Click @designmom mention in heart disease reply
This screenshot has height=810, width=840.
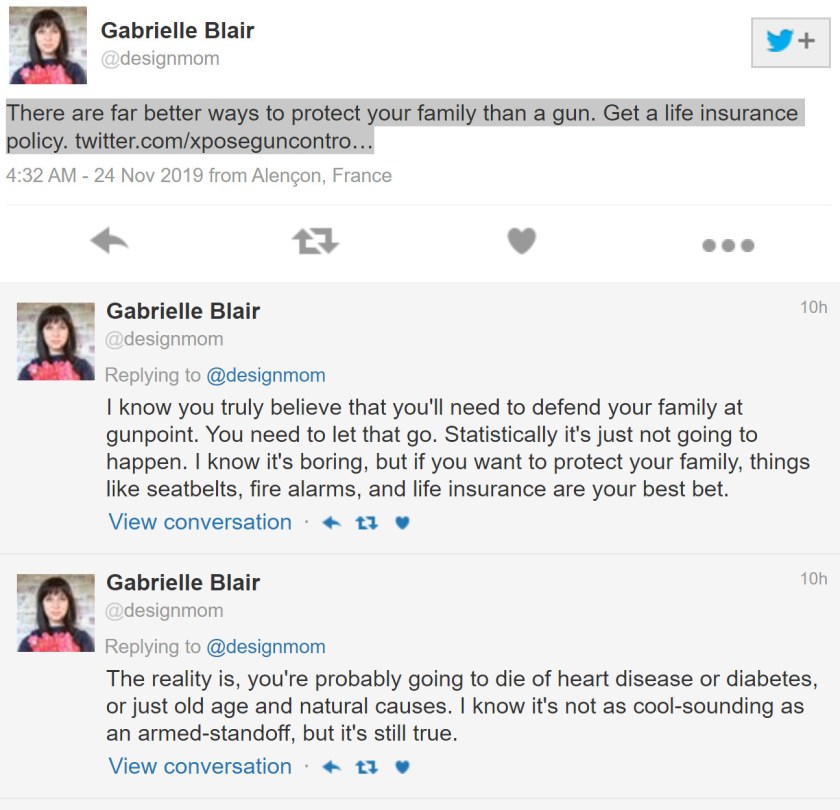tap(265, 647)
